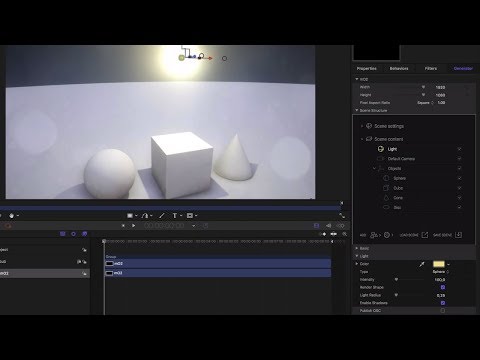
Task: Click the white cube in the viewport
Action: [182, 164]
